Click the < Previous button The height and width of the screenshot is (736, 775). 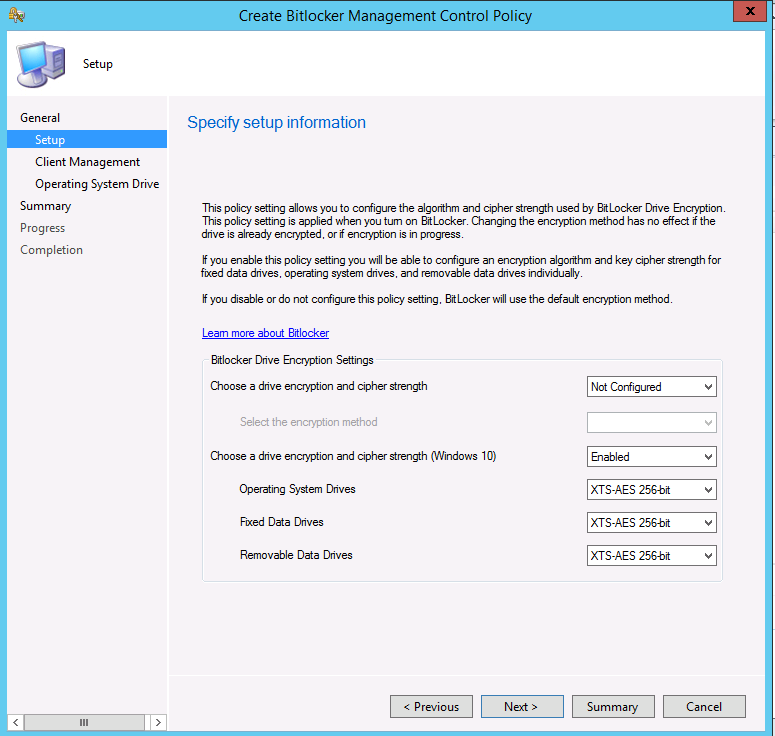click(431, 706)
